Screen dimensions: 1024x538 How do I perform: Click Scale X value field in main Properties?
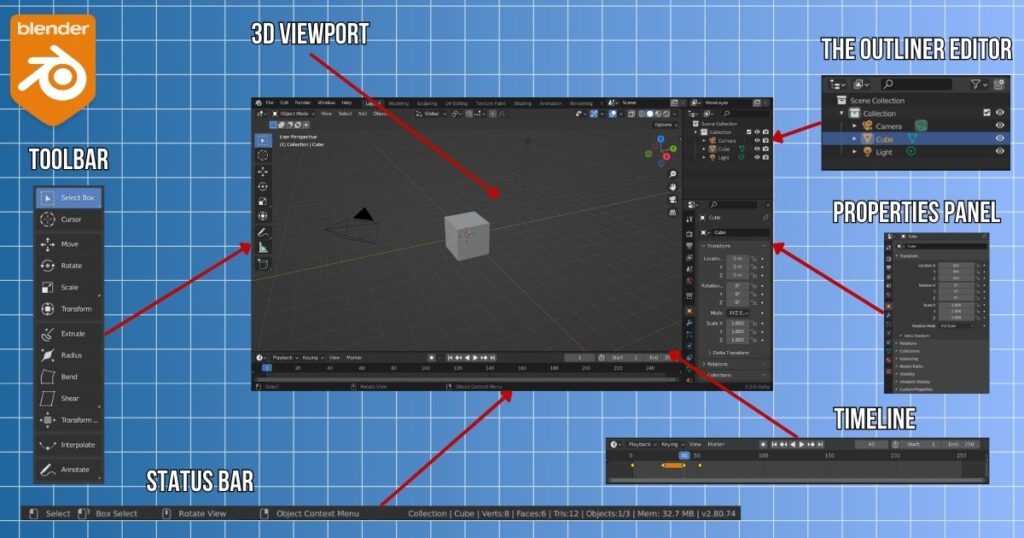click(738, 323)
